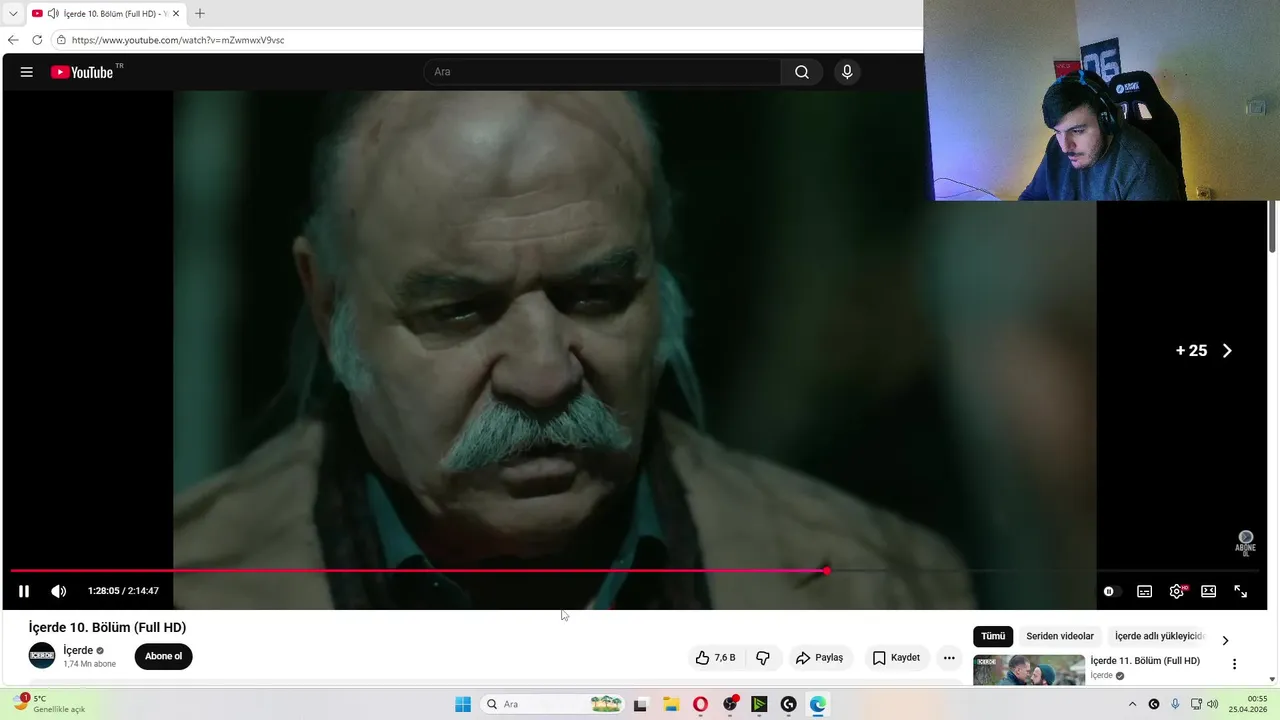Click the ABONE watermark subscribe badge in video

click(x=1245, y=543)
